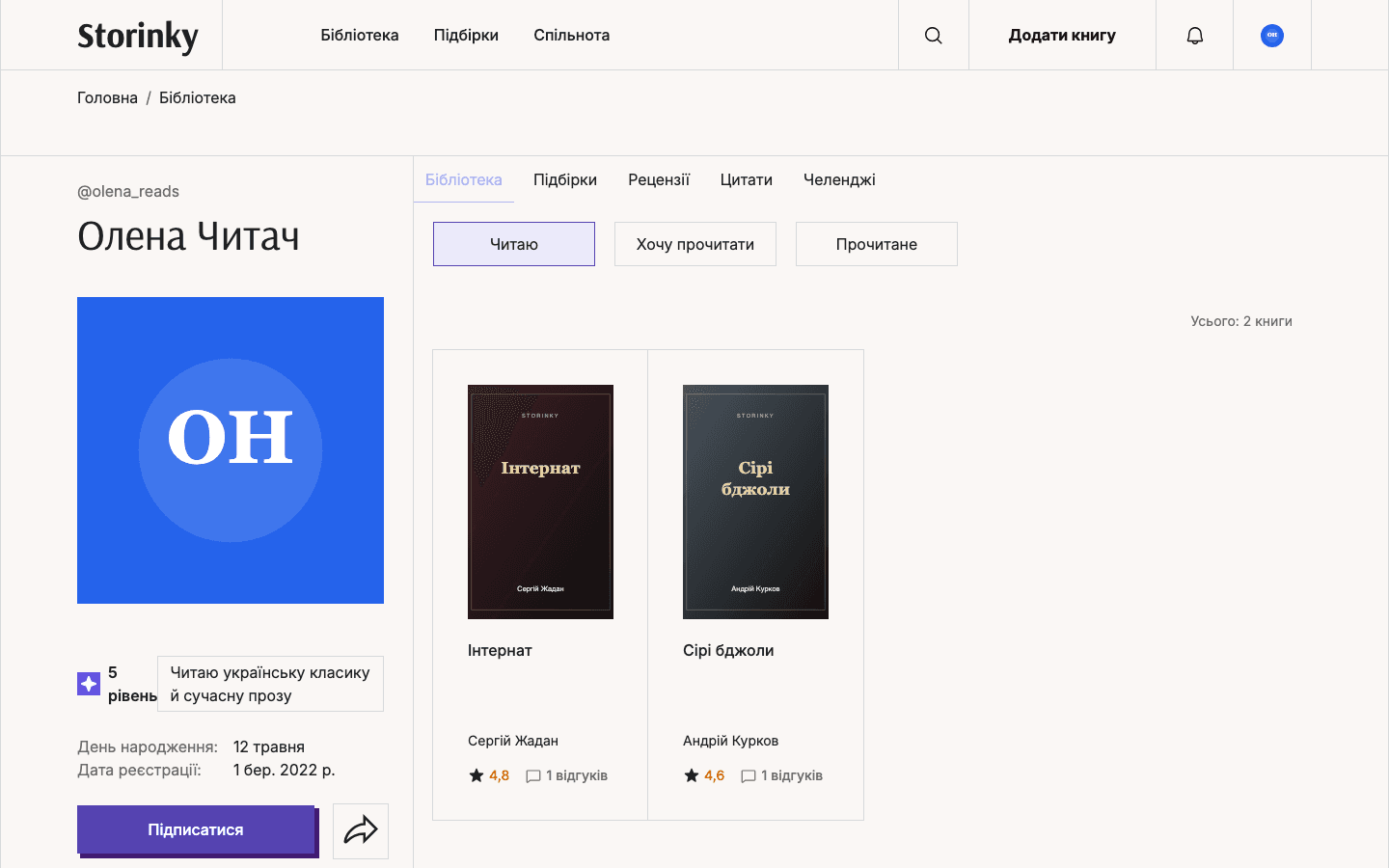Image resolution: width=1389 pixels, height=868 pixels.
Task: Click the 4,8 rating value
Action: pos(499,775)
